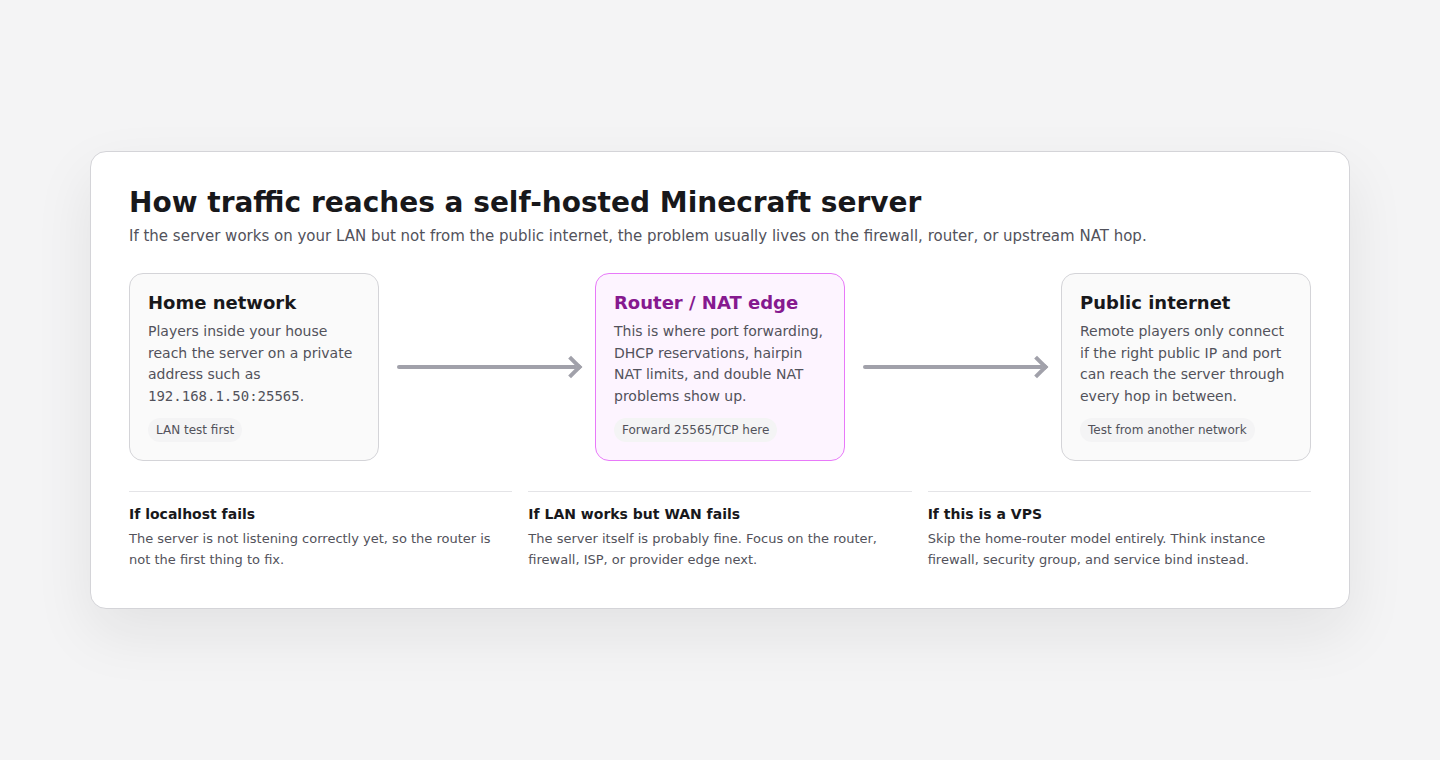Click the 'If LAN works but WAN fails' heading
1440x760 pixels.
point(634,514)
